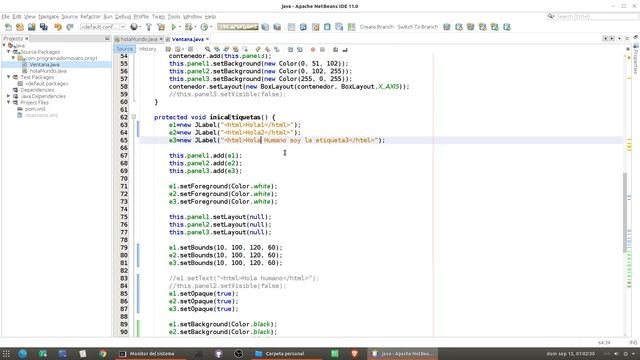Screen dimensions: 640x360
Task: Select the Source view button
Action: [124, 49]
